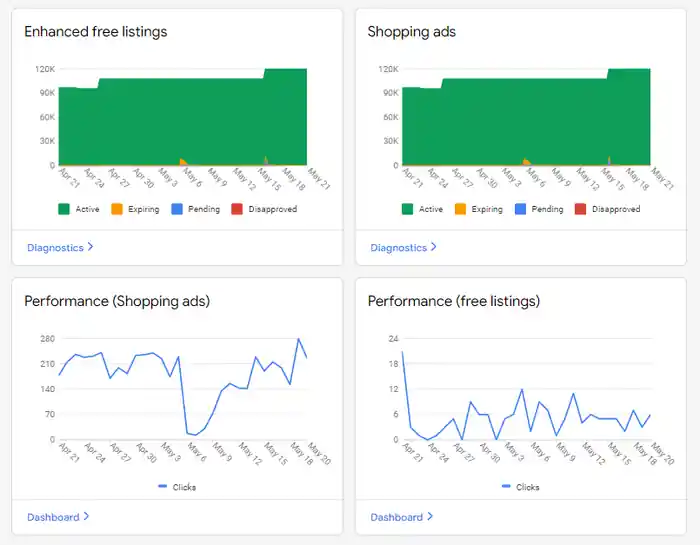Click Disapproved legend label in Shopping ads card
This screenshot has width=700, height=545.
pos(616,209)
